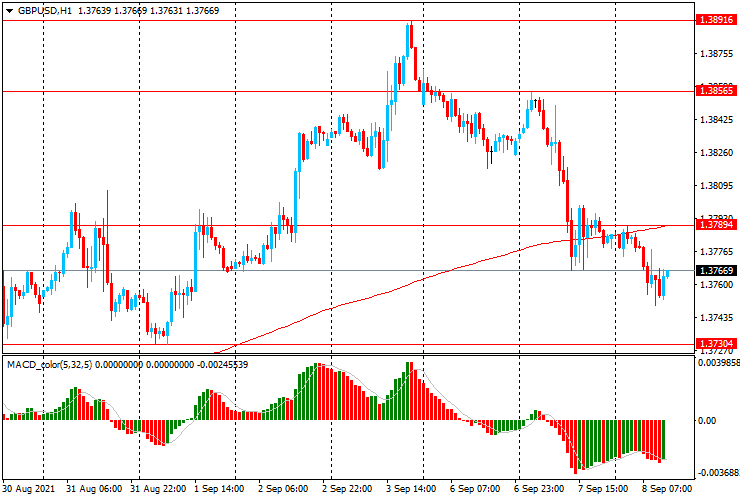Click the 6 Sep 07:00 time label
The height and width of the screenshot is (500, 740).
pyautogui.click(x=475, y=489)
